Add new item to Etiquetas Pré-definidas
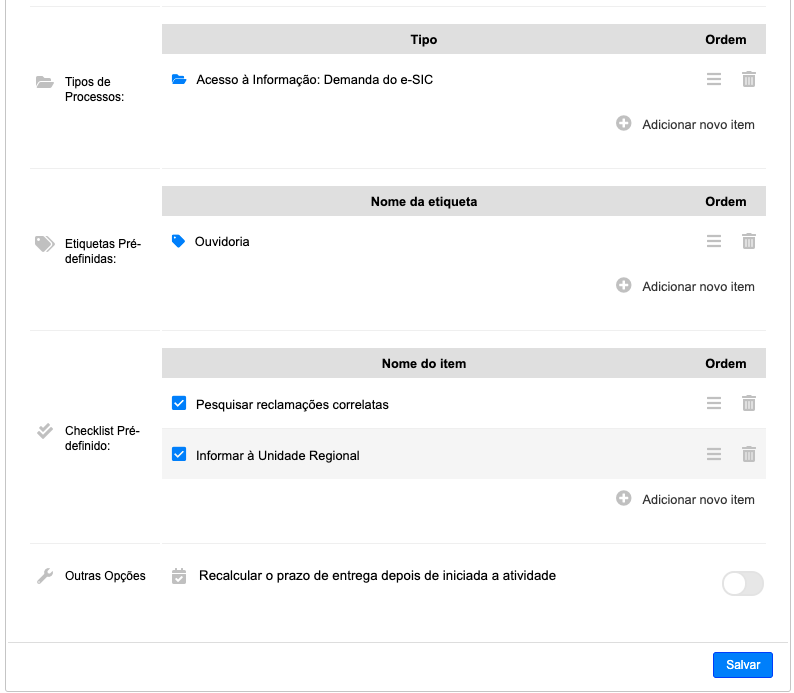 click(685, 287)
